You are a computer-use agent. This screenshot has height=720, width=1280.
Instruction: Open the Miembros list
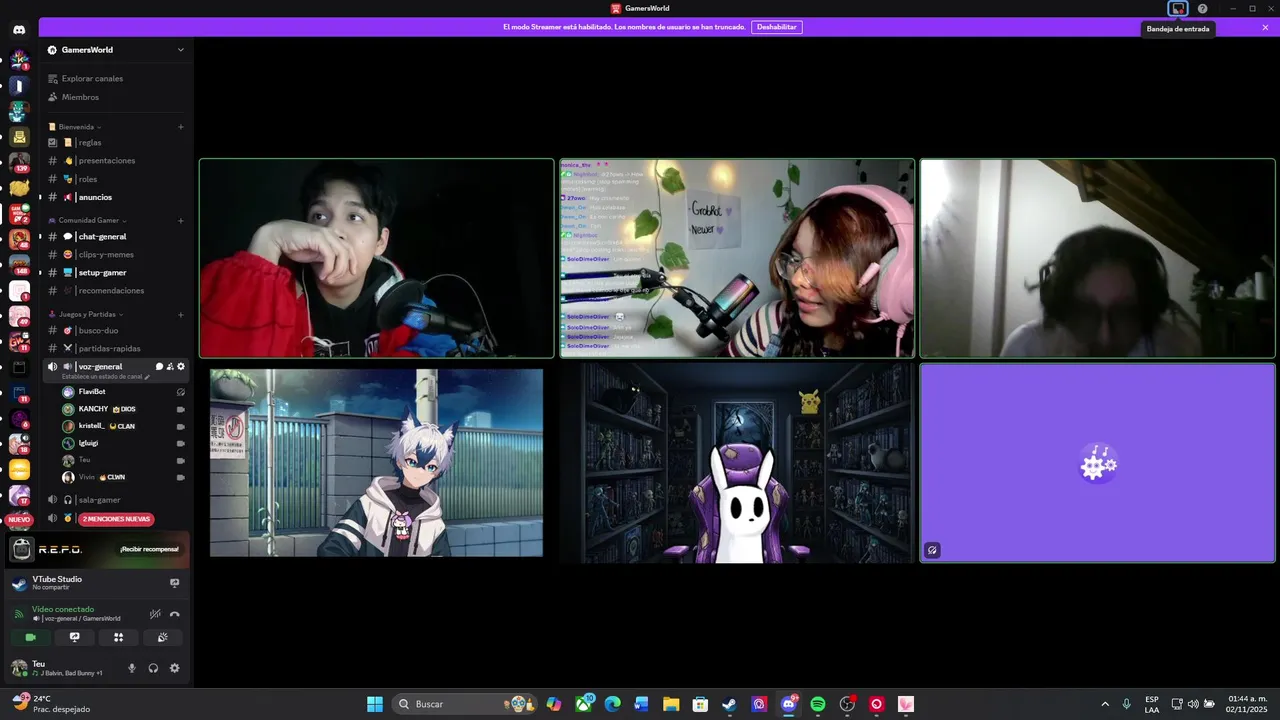pos(116,97)
